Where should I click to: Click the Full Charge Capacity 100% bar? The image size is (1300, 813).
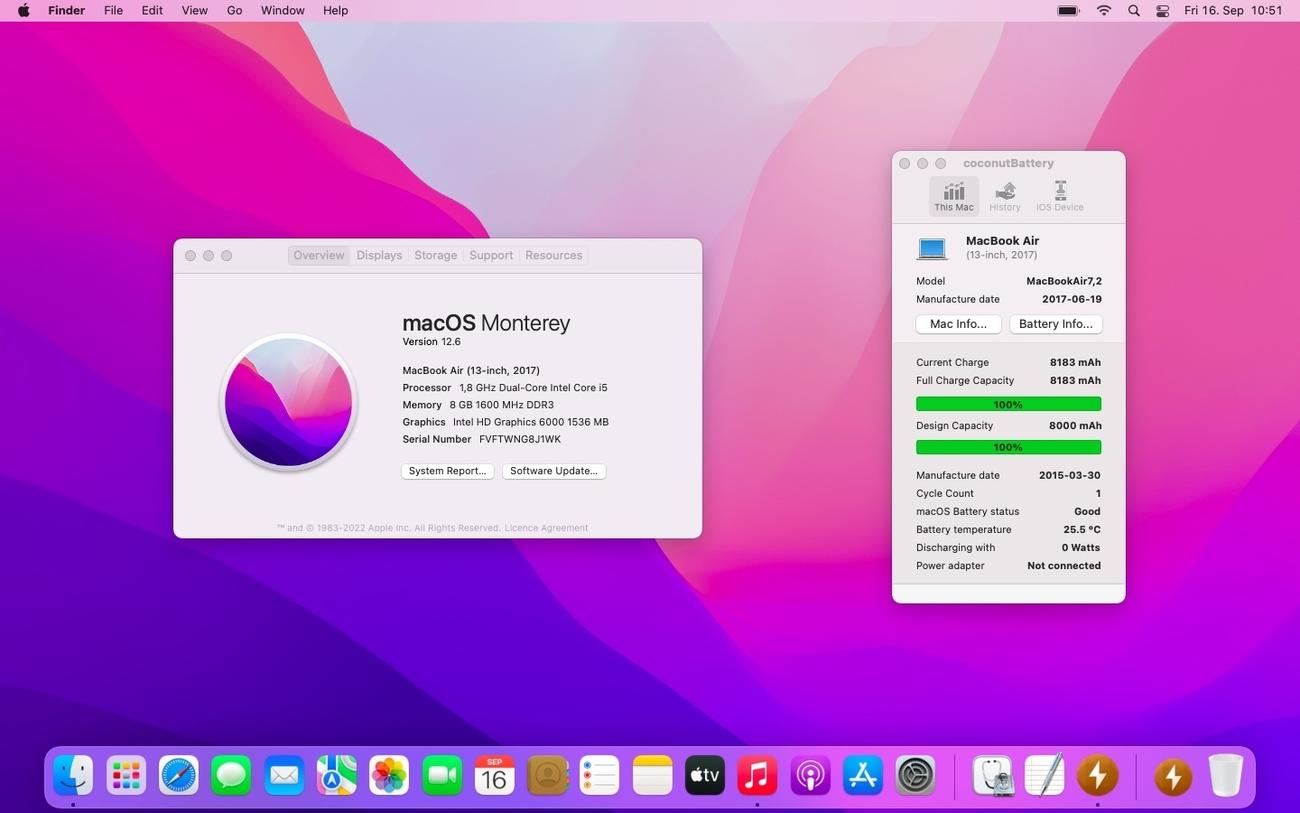point(1008,404)
